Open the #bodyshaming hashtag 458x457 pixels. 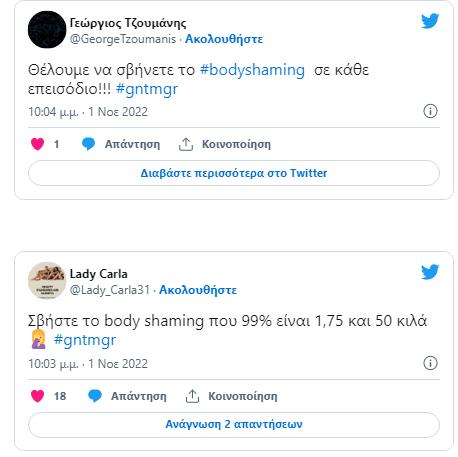(252, 70)
